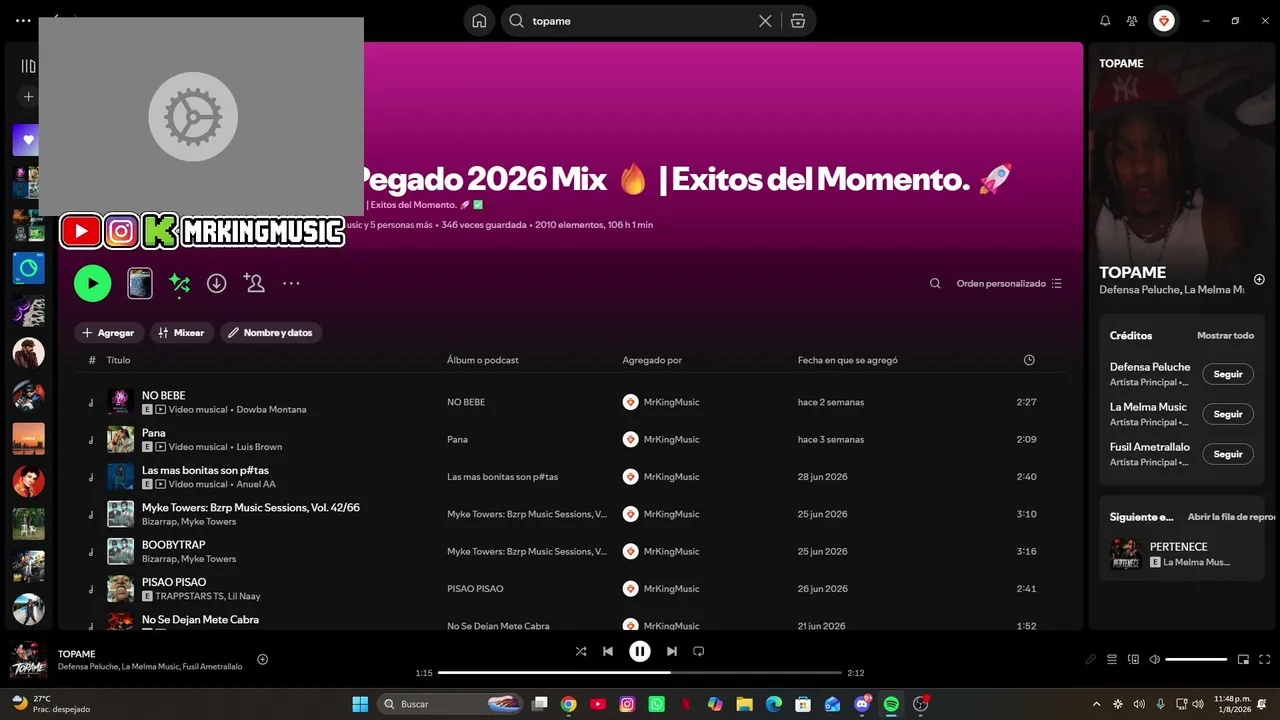Open artist link 'Dowba Montana'
This screenshot has height=720, width=1280.
click(272, 410)
